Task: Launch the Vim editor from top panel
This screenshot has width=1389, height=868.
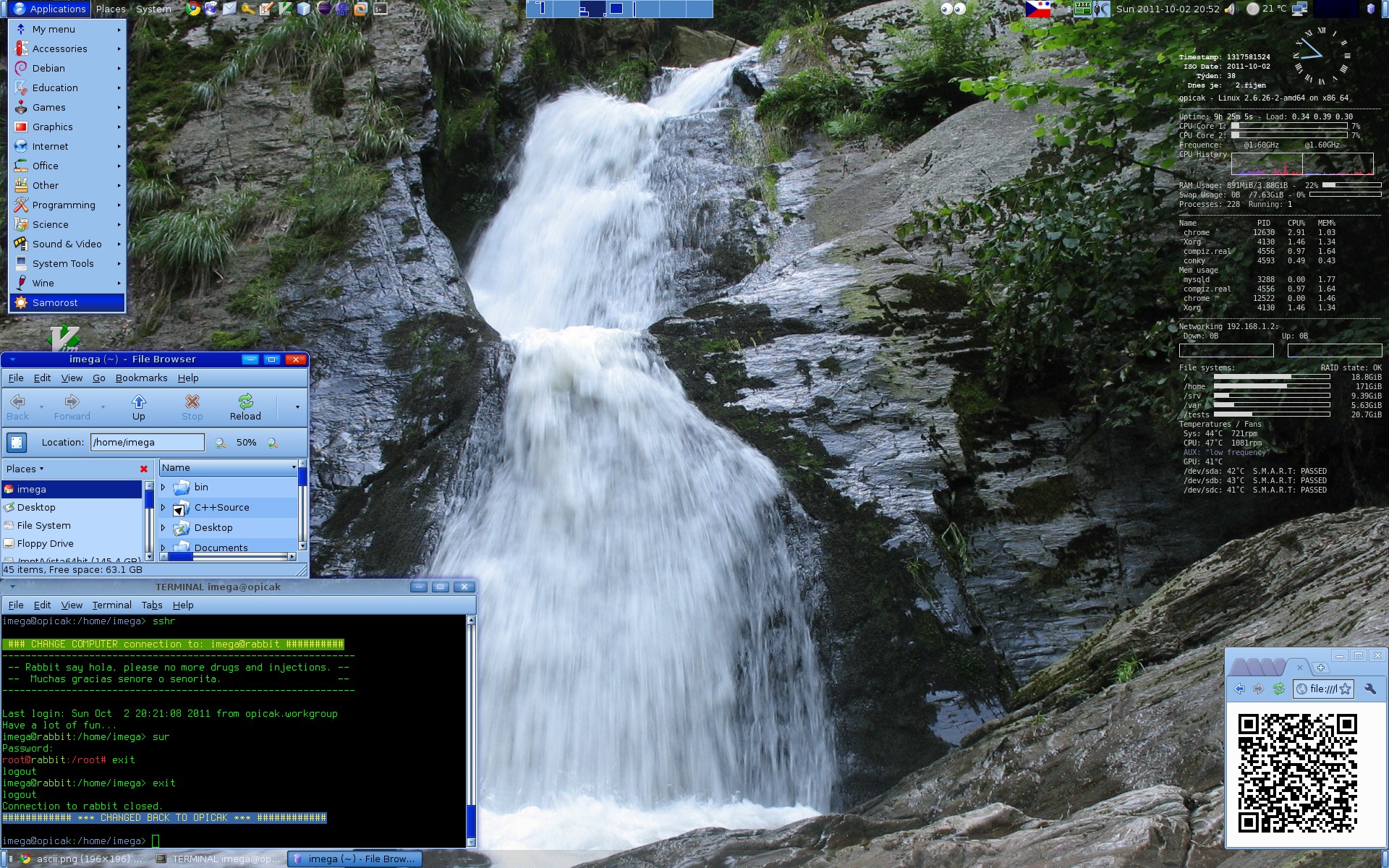Action: coord(286,9)
